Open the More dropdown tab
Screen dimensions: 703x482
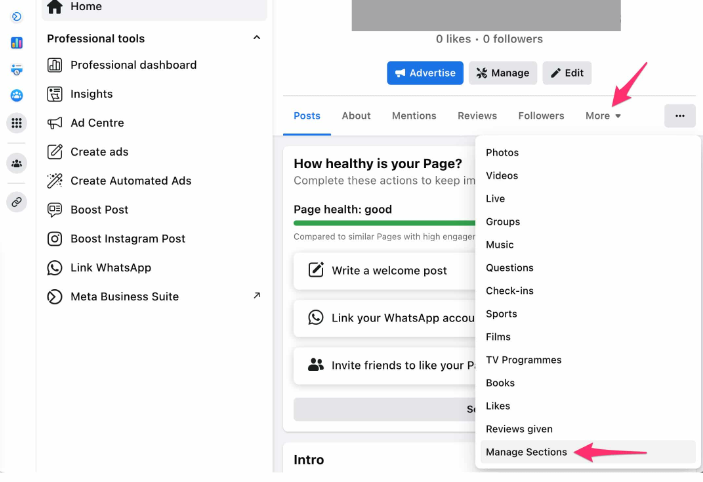pos(603,116)
